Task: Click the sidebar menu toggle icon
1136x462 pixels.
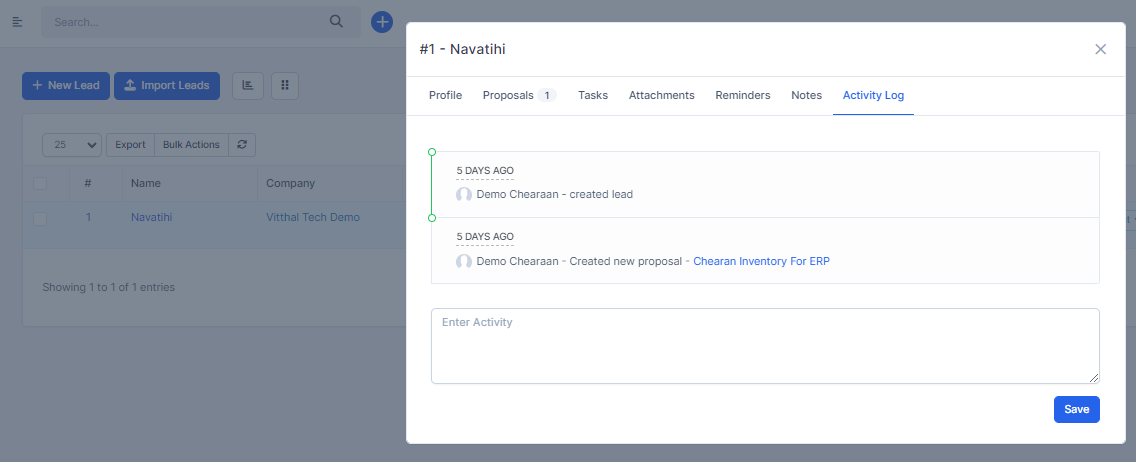Action: pos(17,21)
